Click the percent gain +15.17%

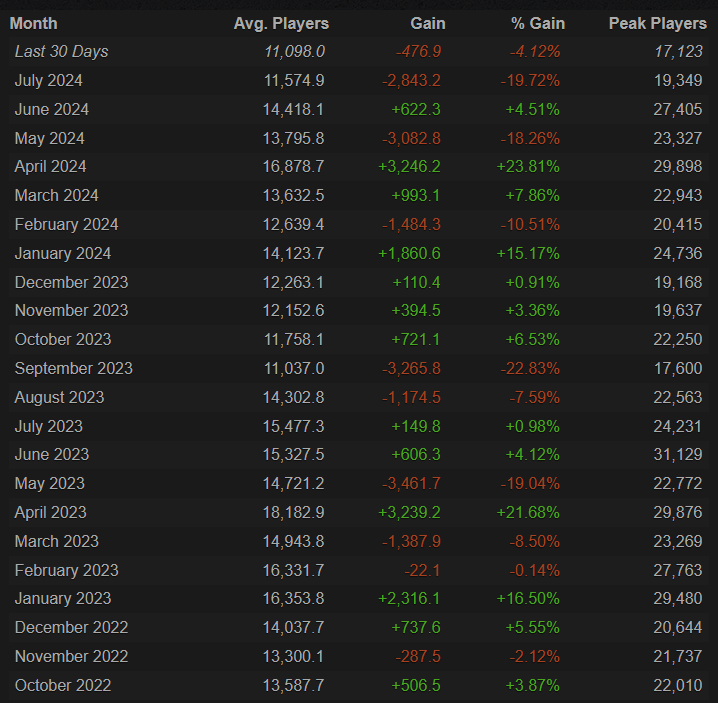(528, 253)
